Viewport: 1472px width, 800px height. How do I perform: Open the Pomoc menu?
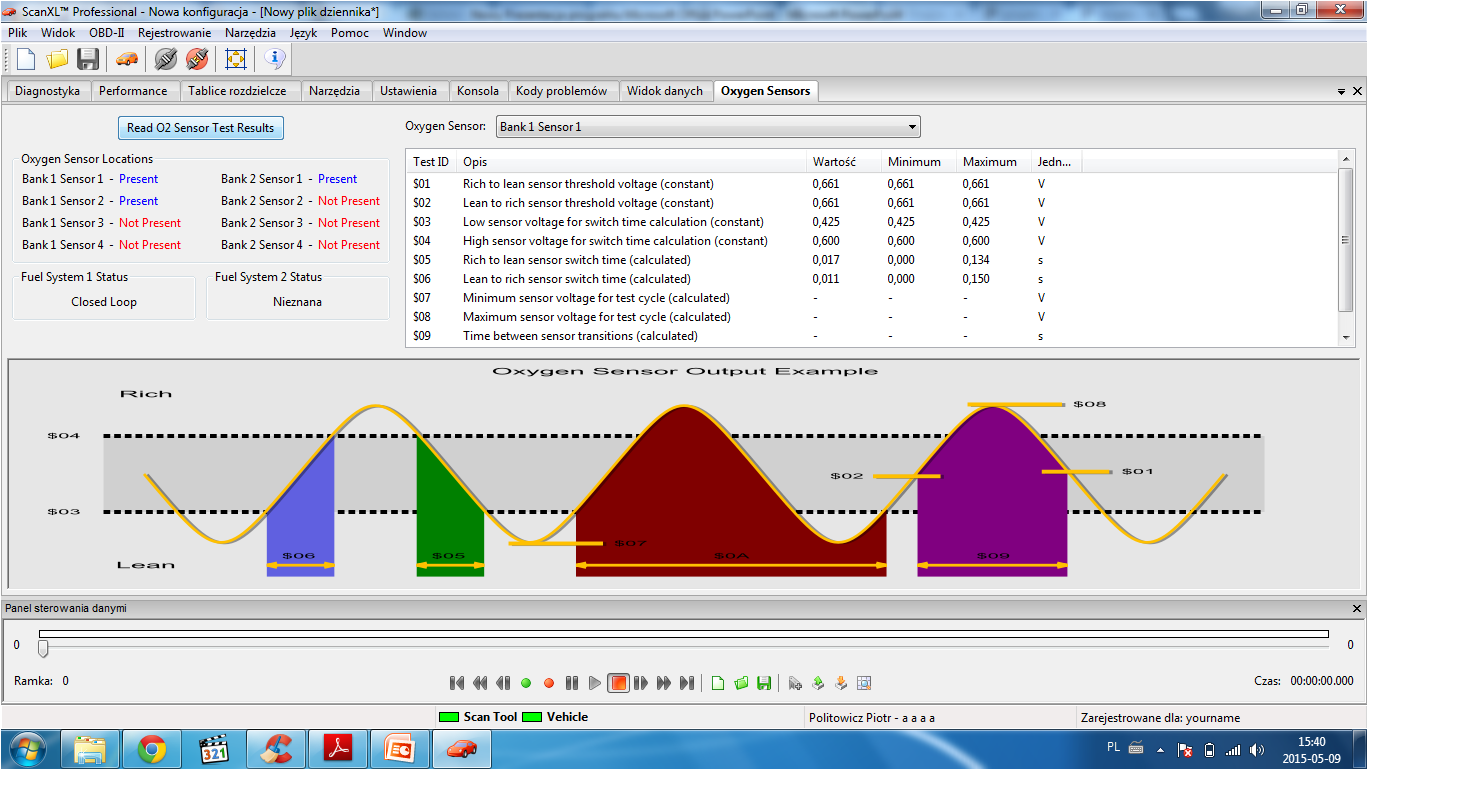(x=350, y=33)
